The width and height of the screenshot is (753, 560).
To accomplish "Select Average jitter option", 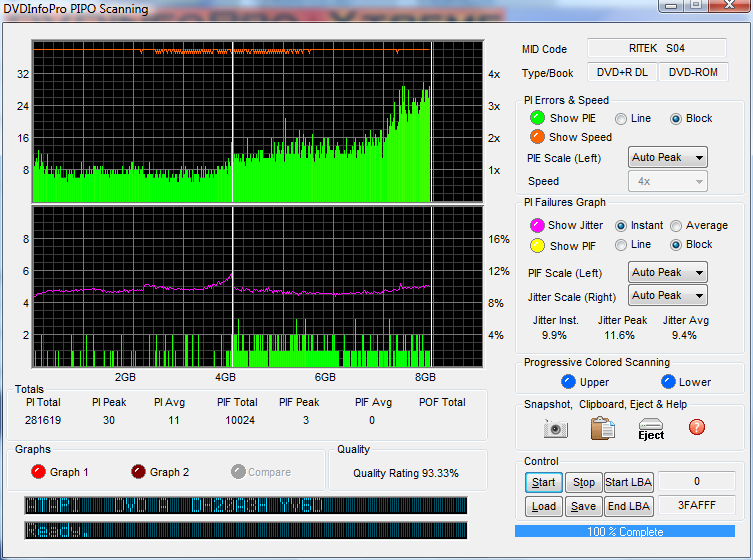I will click(676, 226).
